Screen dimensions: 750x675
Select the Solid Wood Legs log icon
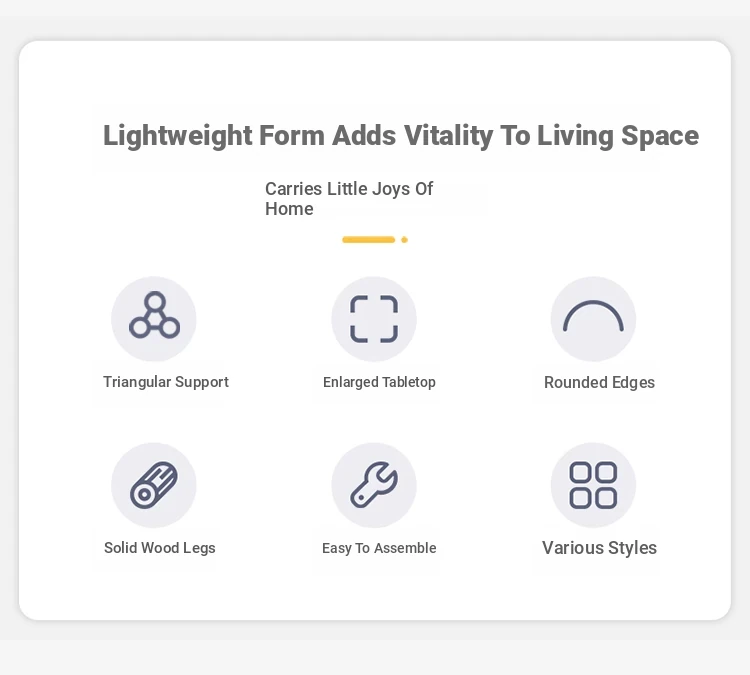click(154, 485)
